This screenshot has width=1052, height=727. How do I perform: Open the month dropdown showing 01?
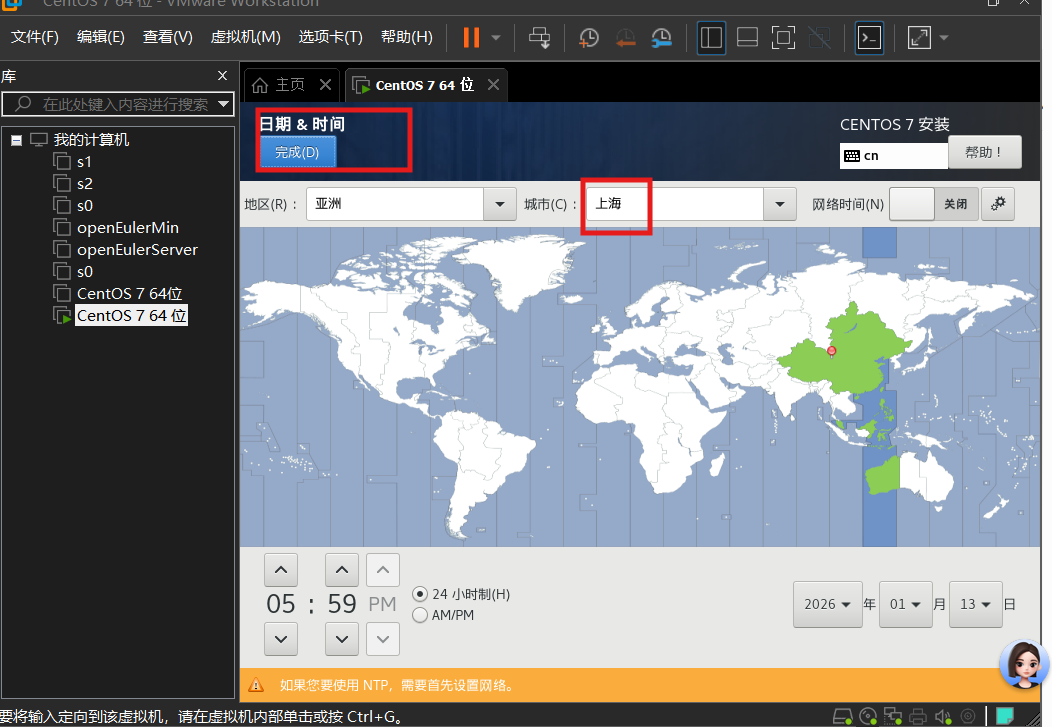[x=906, y=604]
